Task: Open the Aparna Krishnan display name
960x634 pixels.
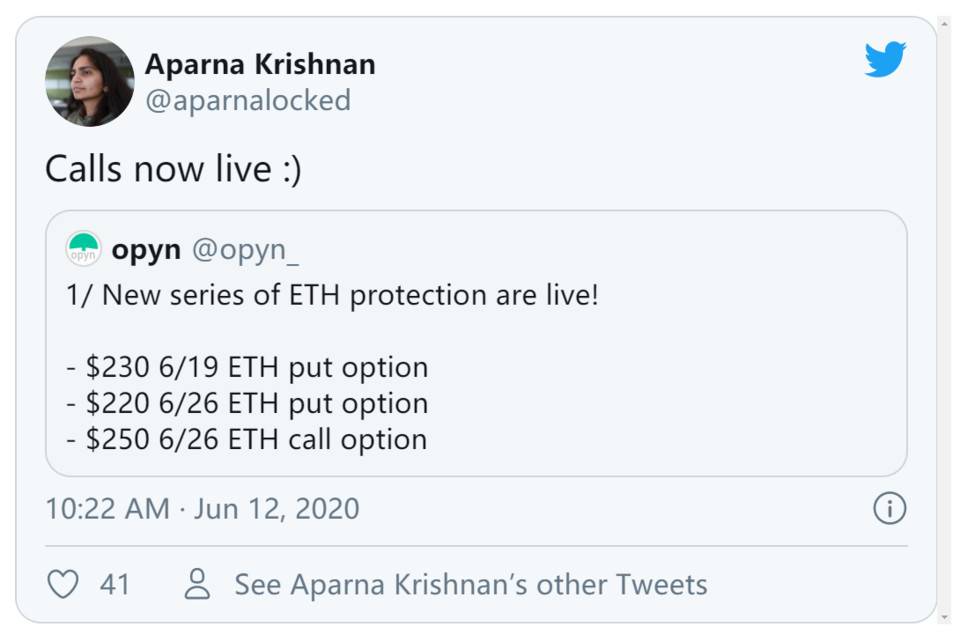Action: click(x=260, y=64)
